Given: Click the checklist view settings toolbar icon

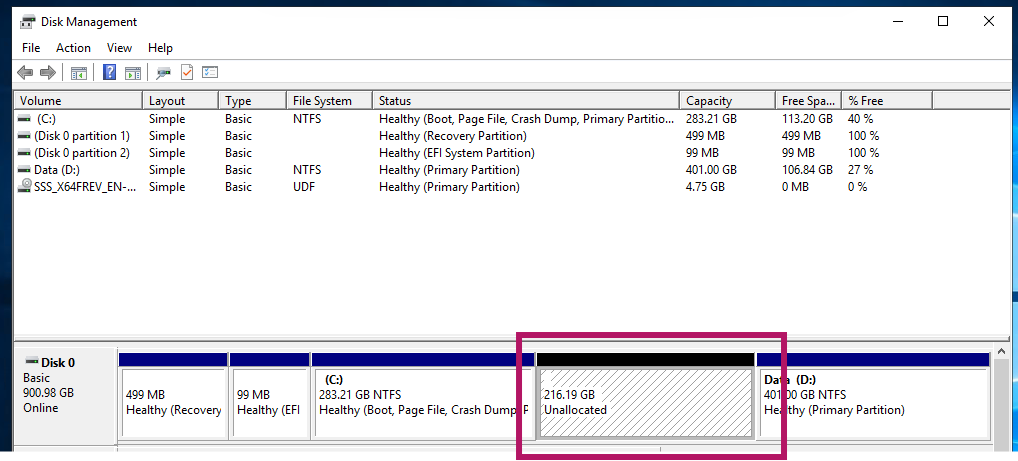Looking at the screenshot, I should [x=210, y=72].
